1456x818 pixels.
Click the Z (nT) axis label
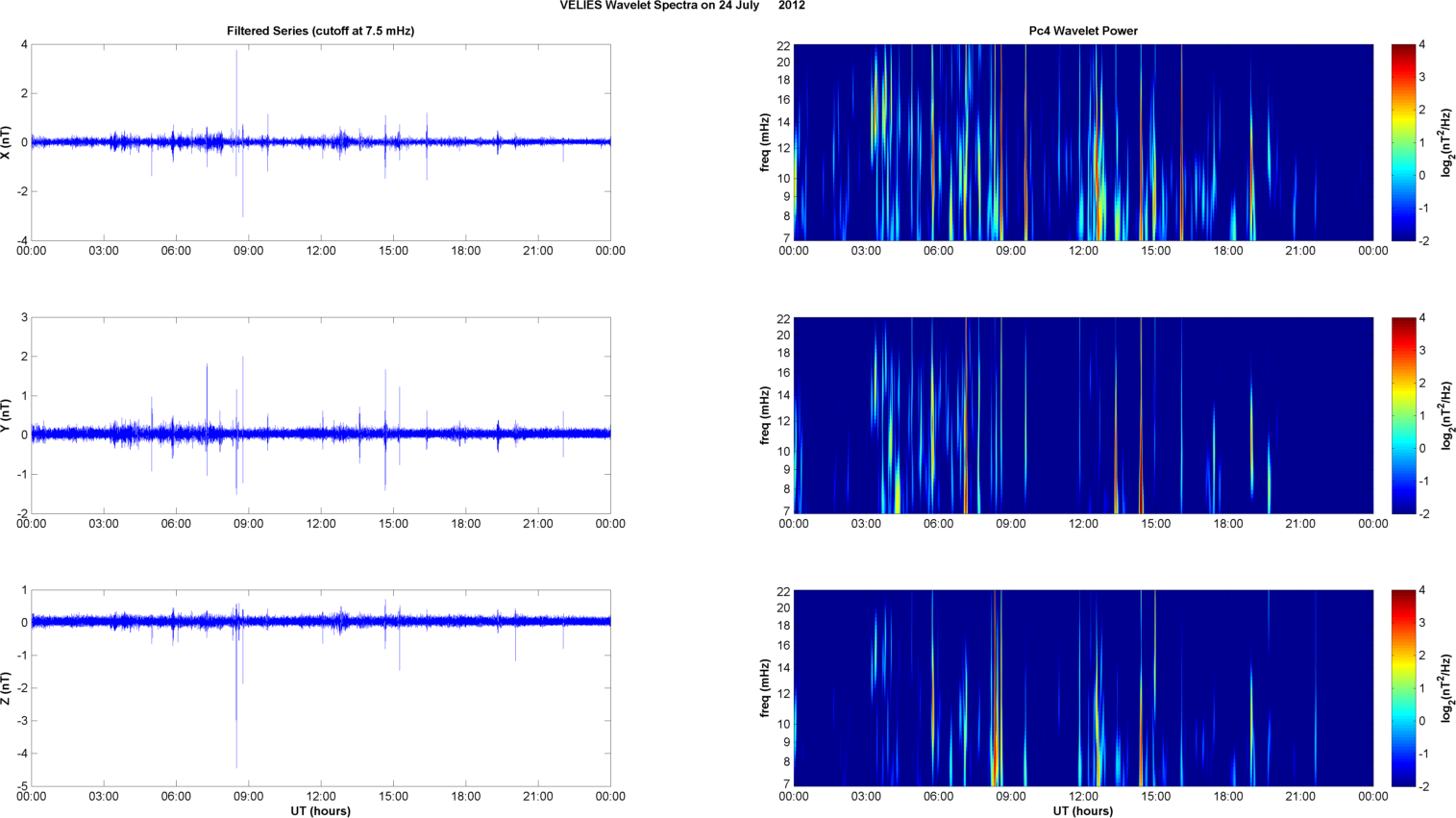point(7,688)
